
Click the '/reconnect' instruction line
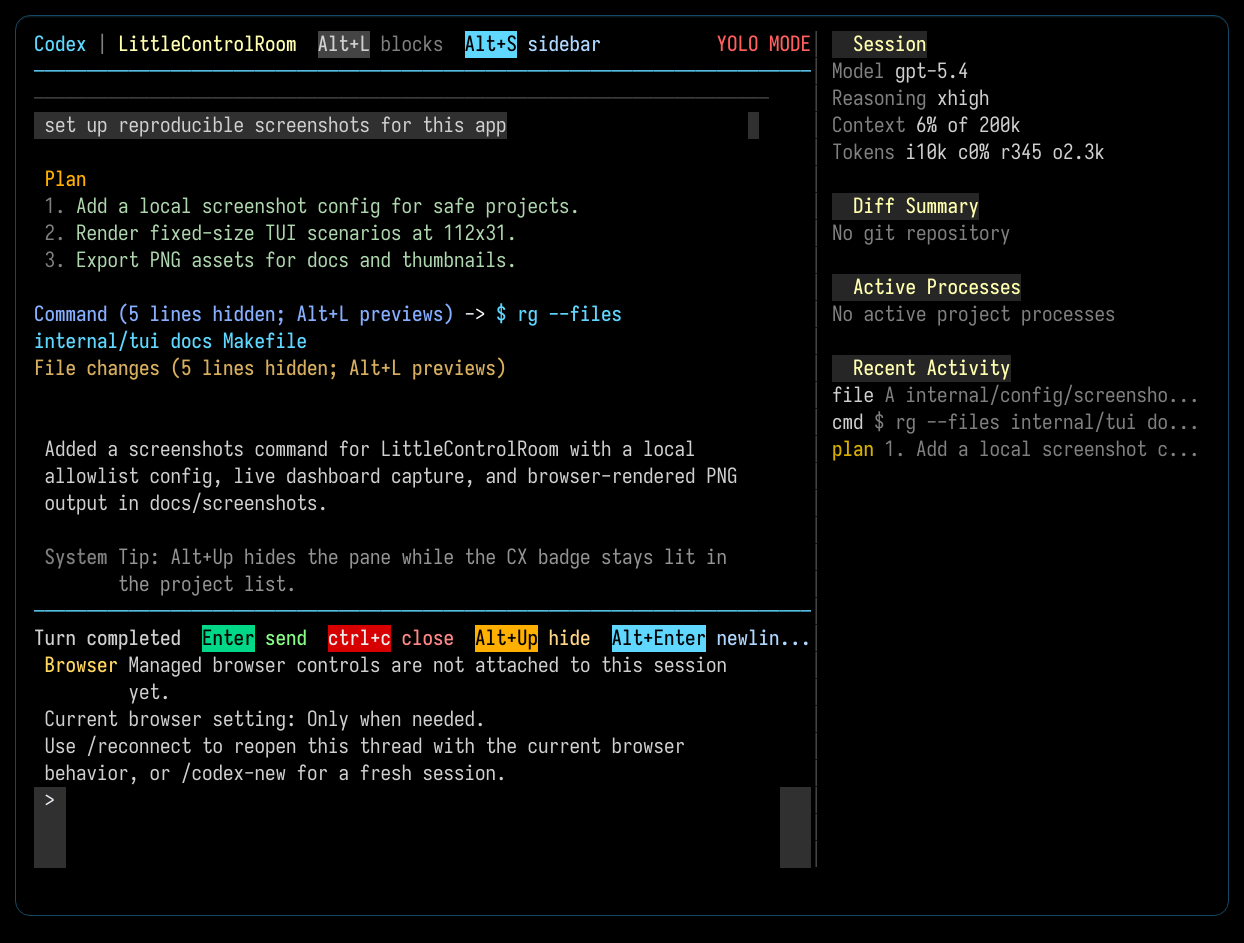[x=365, y=746]
